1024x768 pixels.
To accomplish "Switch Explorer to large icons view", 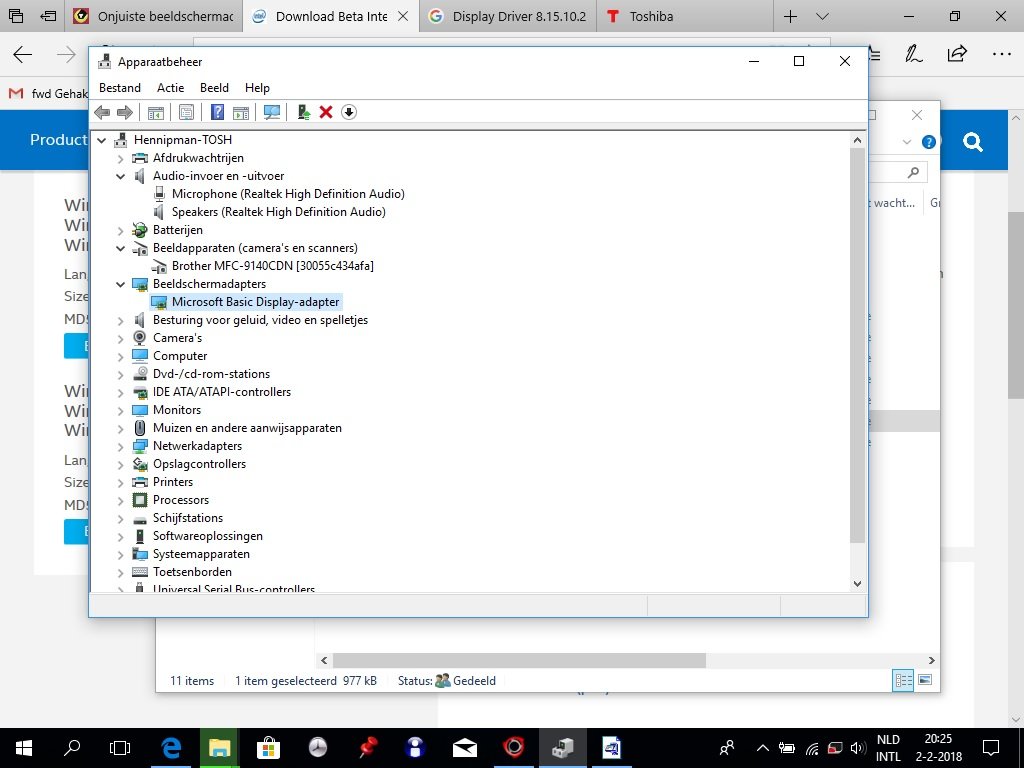I will click(925, 680).
